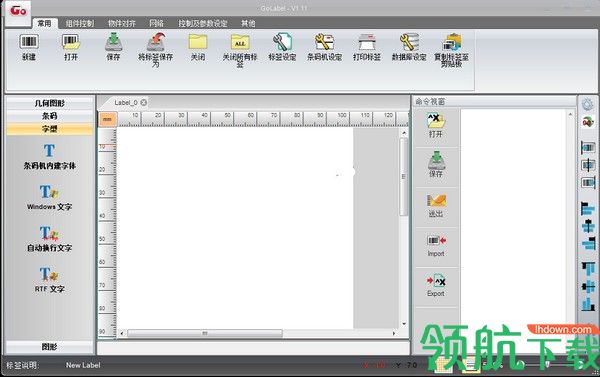The height and width of the screenshot is (377, 600).
Task: Save the label using the ribbon 保存 icon
Action: tap(113, 42)
